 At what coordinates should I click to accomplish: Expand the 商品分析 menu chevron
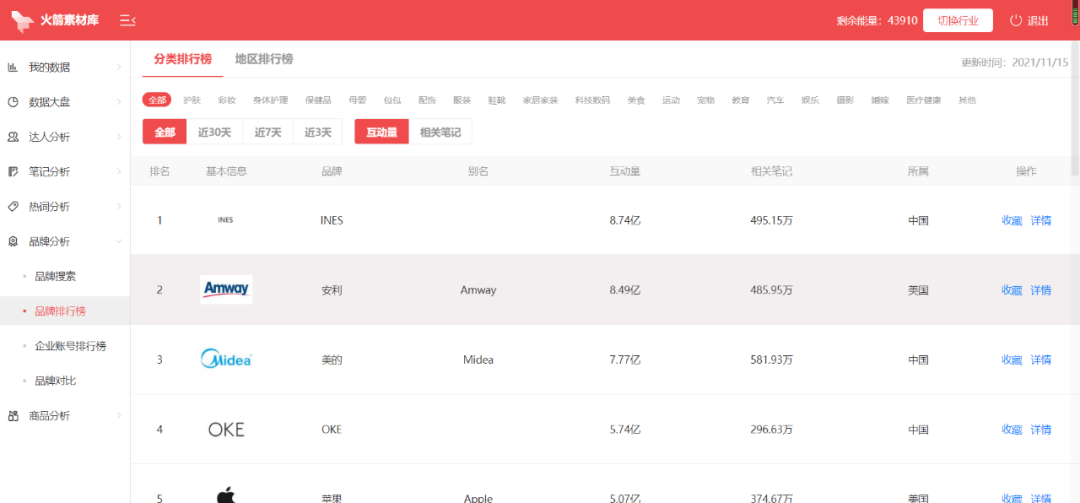pos(119,415)
